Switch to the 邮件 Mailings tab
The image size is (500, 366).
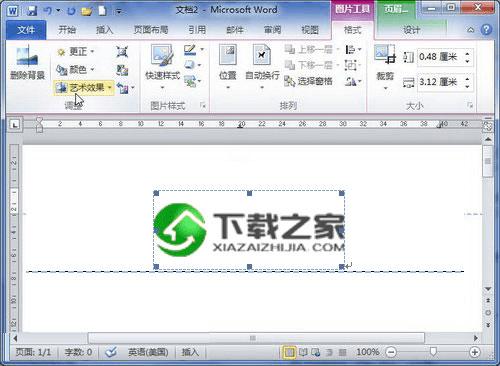(235, 30)
